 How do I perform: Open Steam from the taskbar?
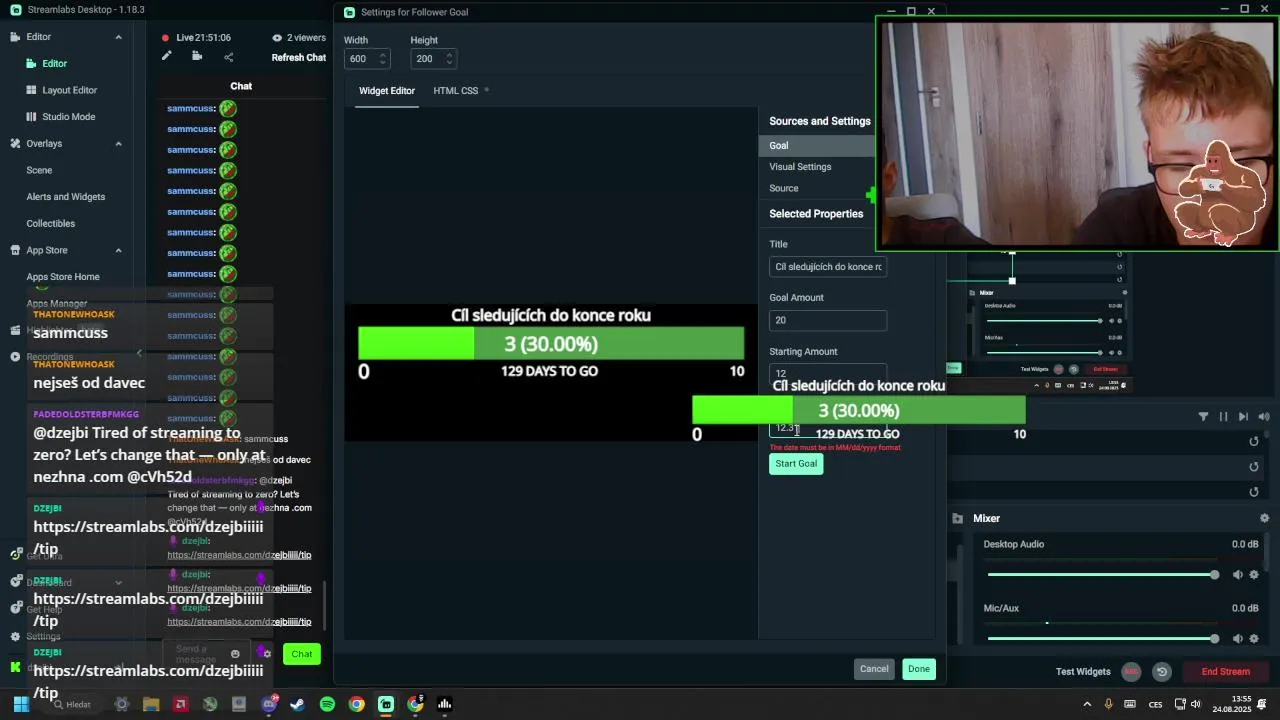[297, 704]
